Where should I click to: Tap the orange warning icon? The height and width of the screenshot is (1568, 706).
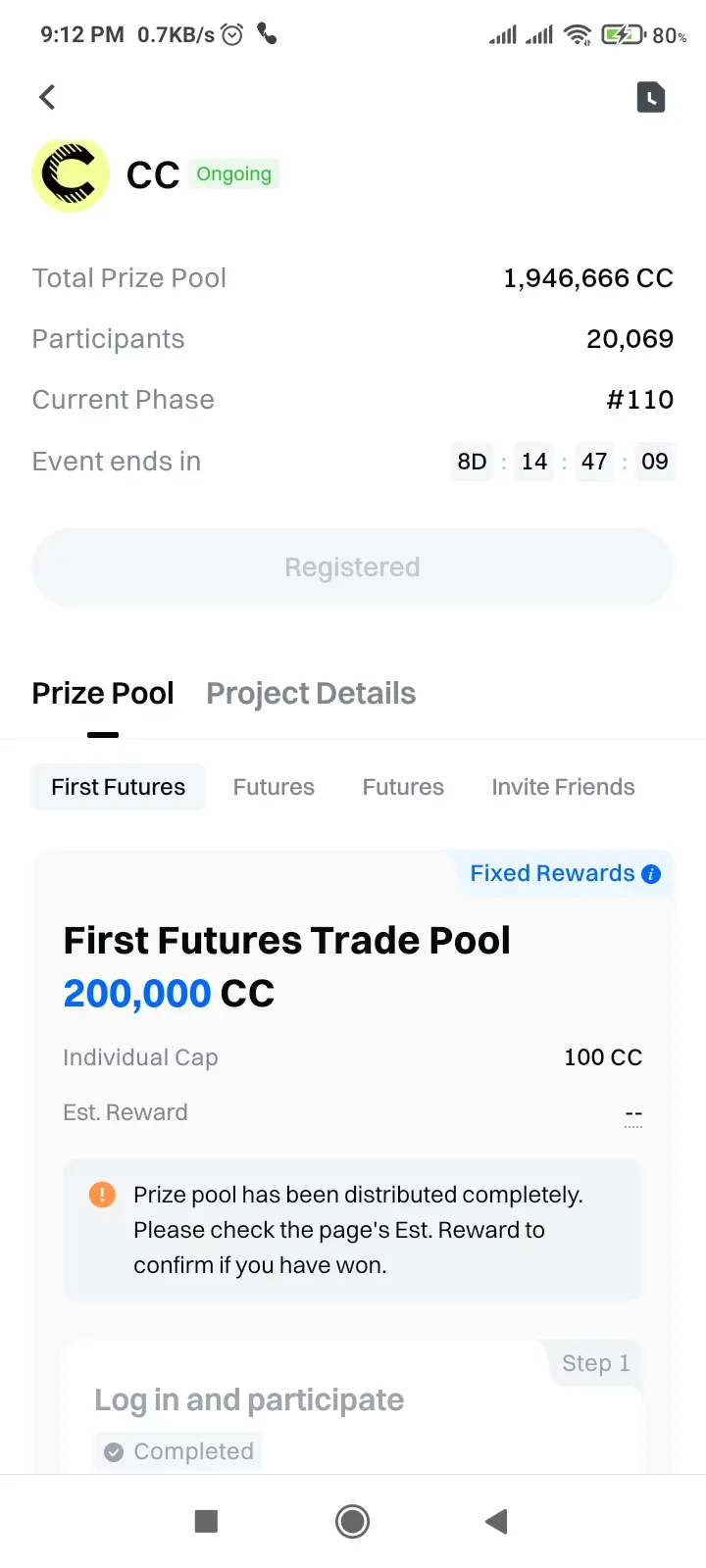[102, 1195]
